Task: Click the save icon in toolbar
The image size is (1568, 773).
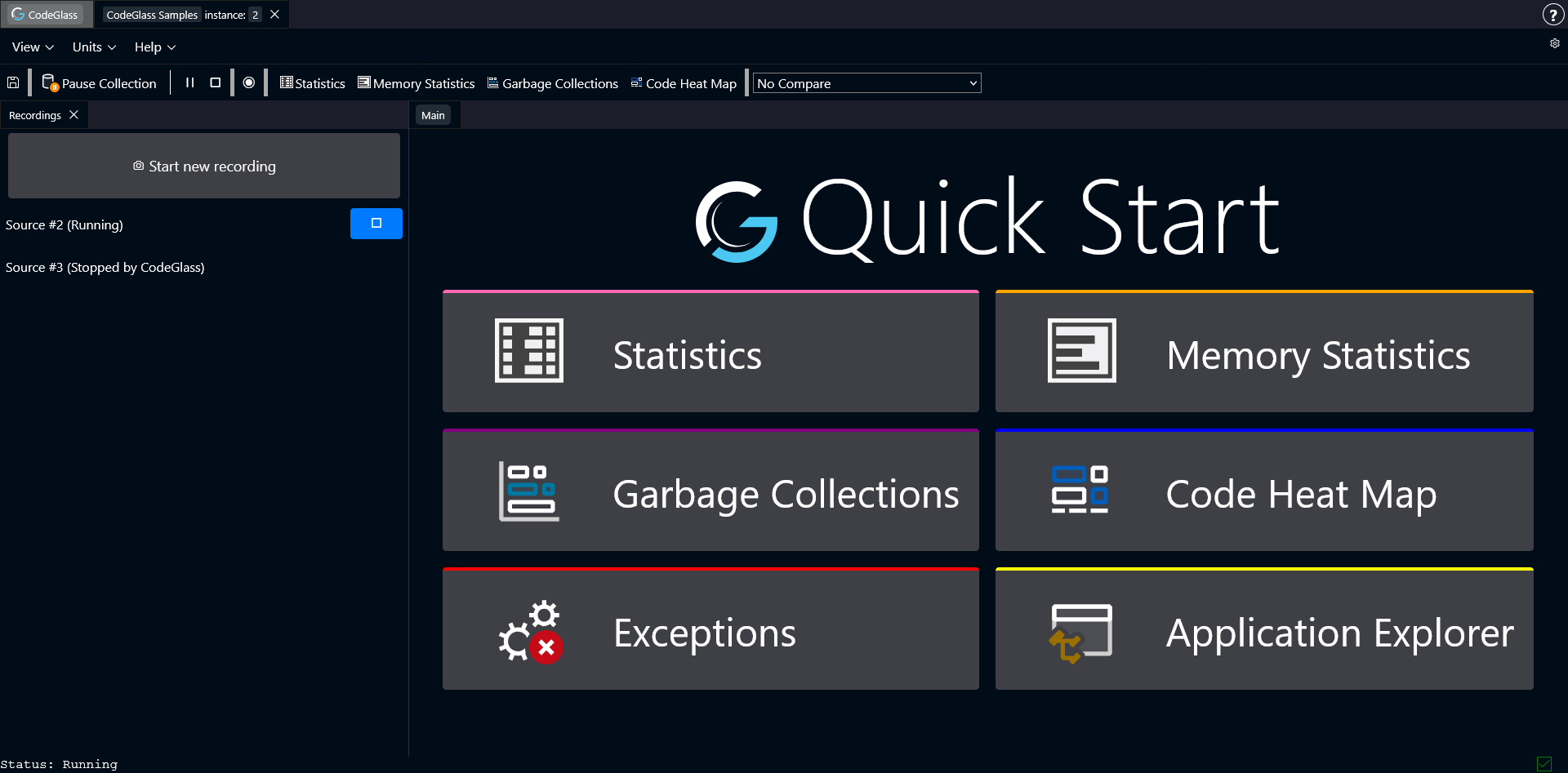Action: click(x=13, y=82)
